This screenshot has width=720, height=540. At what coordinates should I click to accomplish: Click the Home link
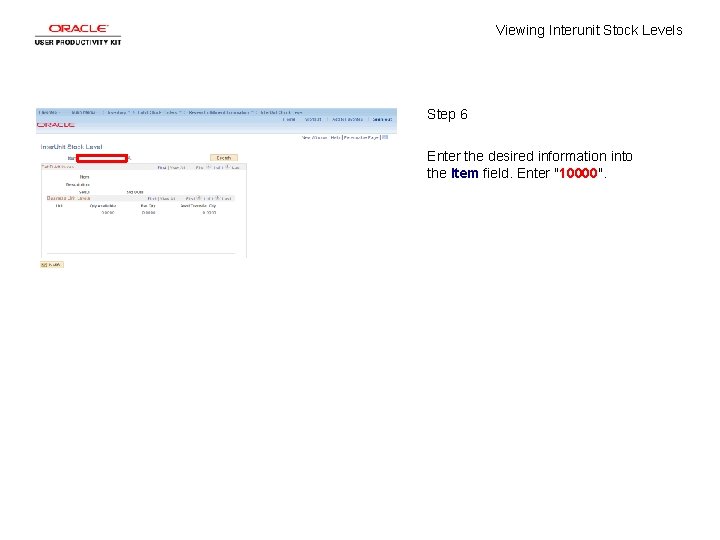[x=289, y=119]
